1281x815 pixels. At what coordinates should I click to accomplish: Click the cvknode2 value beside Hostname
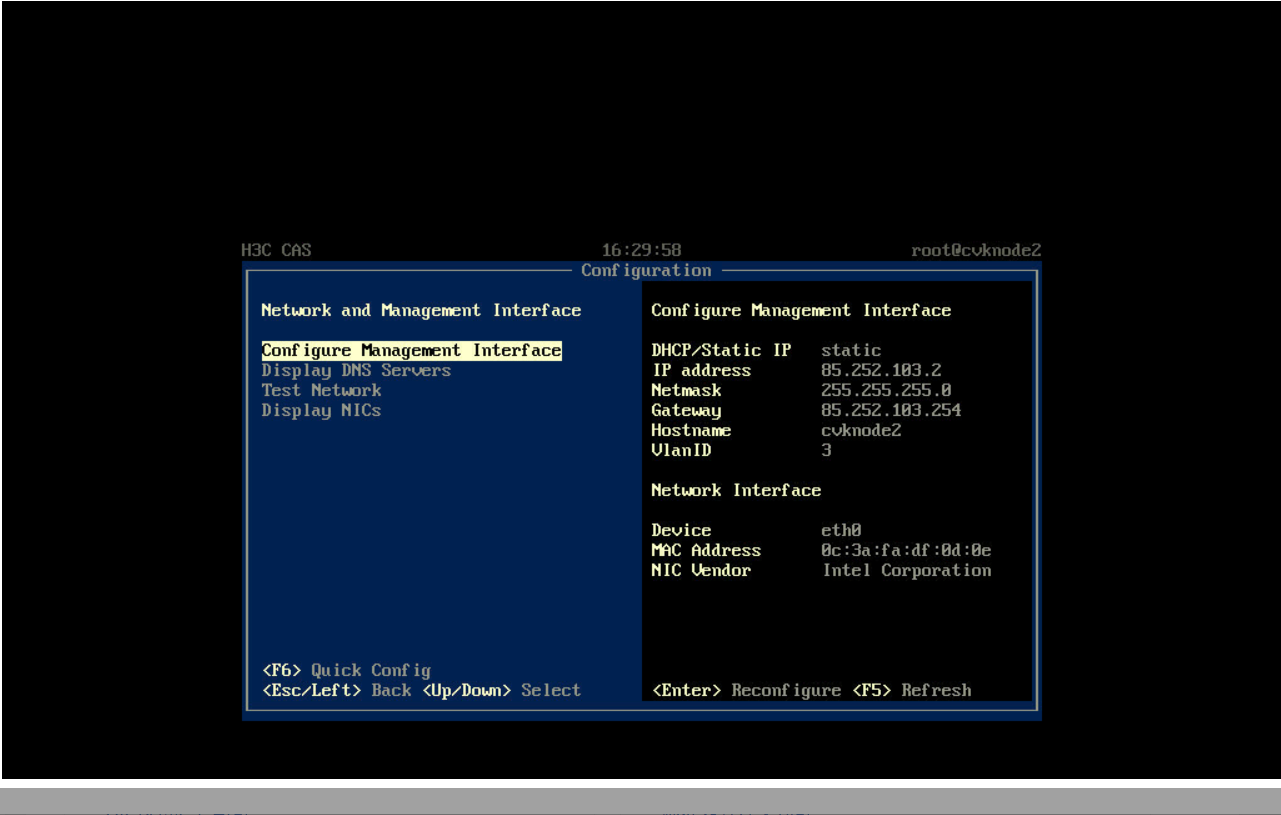[x=861, y=431]
